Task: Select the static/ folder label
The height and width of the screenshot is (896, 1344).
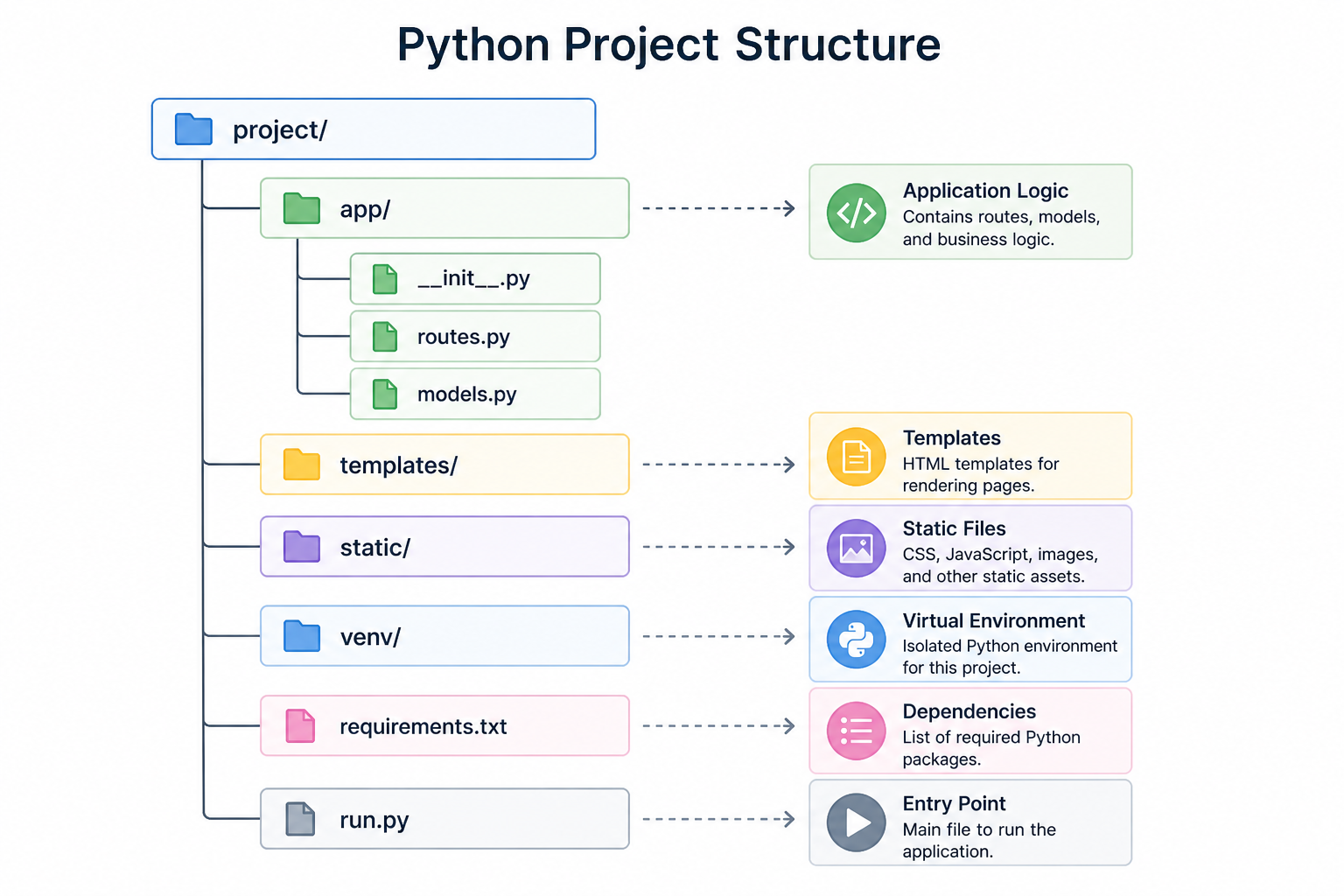Action: (x=374, y=548)
